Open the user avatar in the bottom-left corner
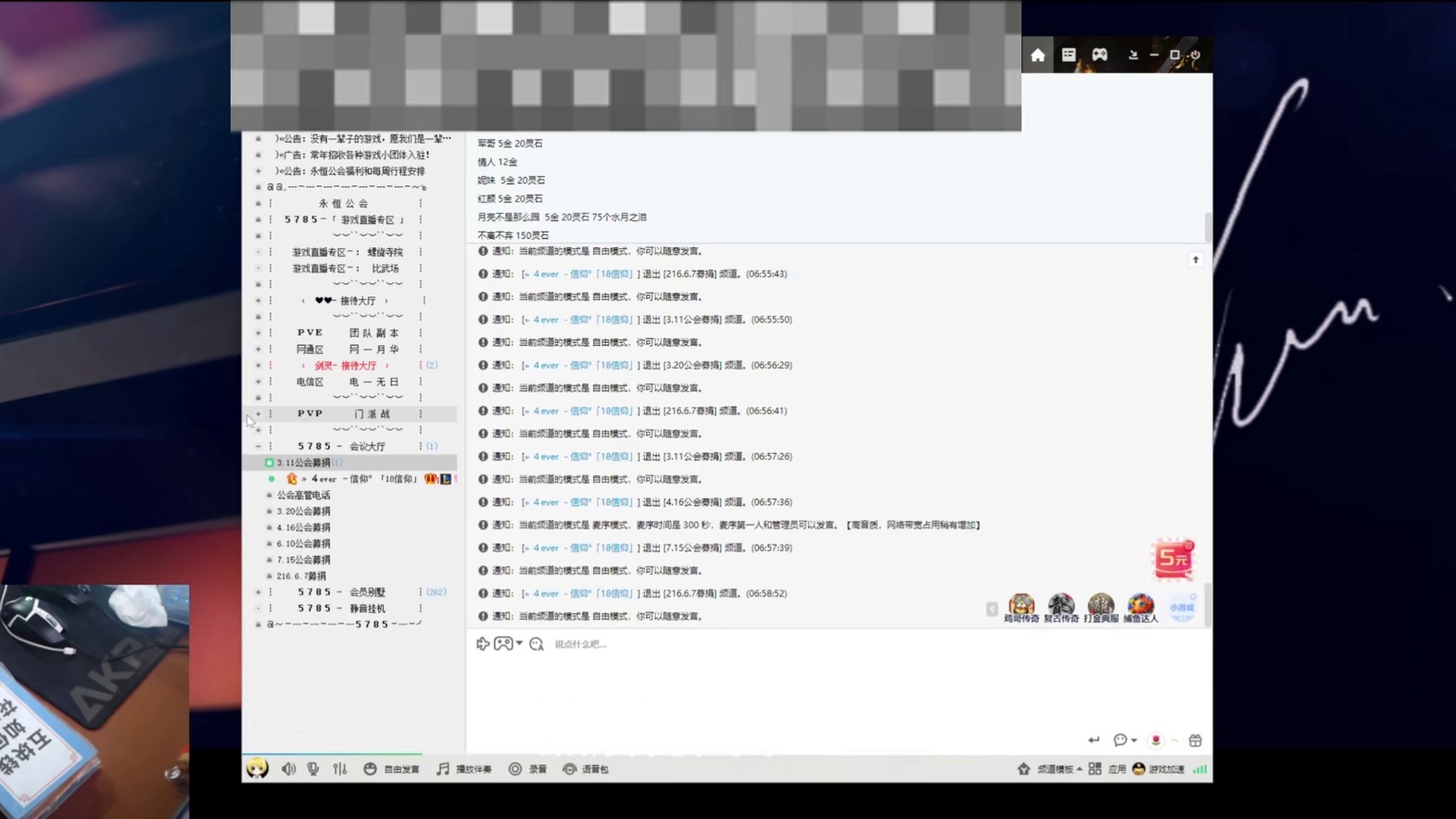The height and width of the screenshot is (819, 1456). tap(258, 768)
